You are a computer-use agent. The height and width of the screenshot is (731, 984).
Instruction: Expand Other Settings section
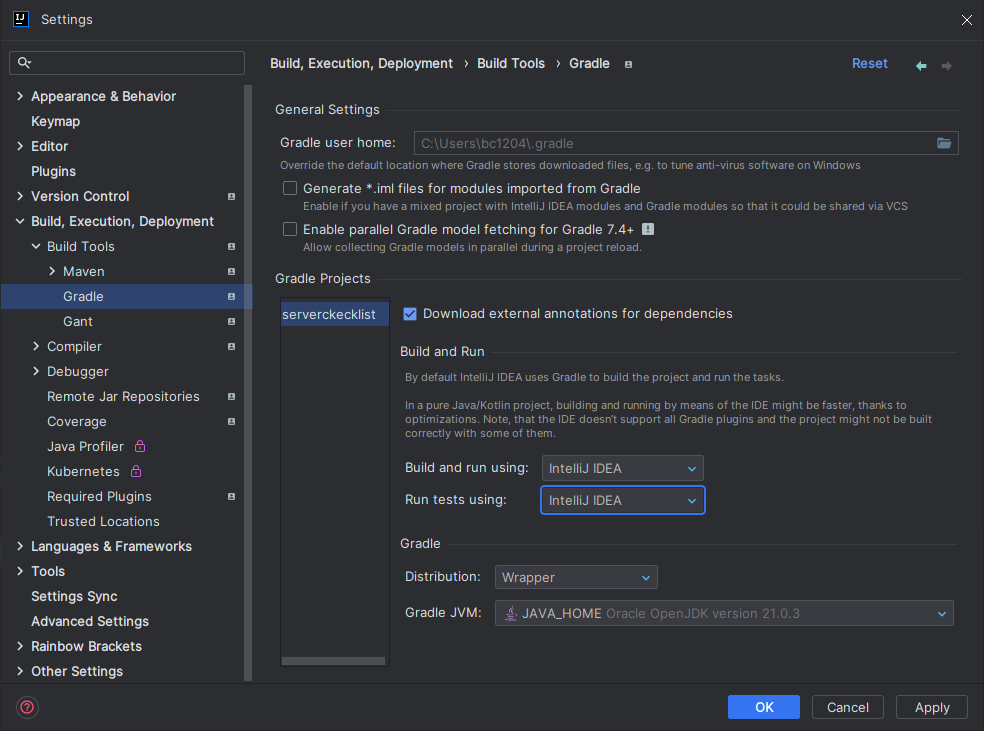click(x=20, y=671)
